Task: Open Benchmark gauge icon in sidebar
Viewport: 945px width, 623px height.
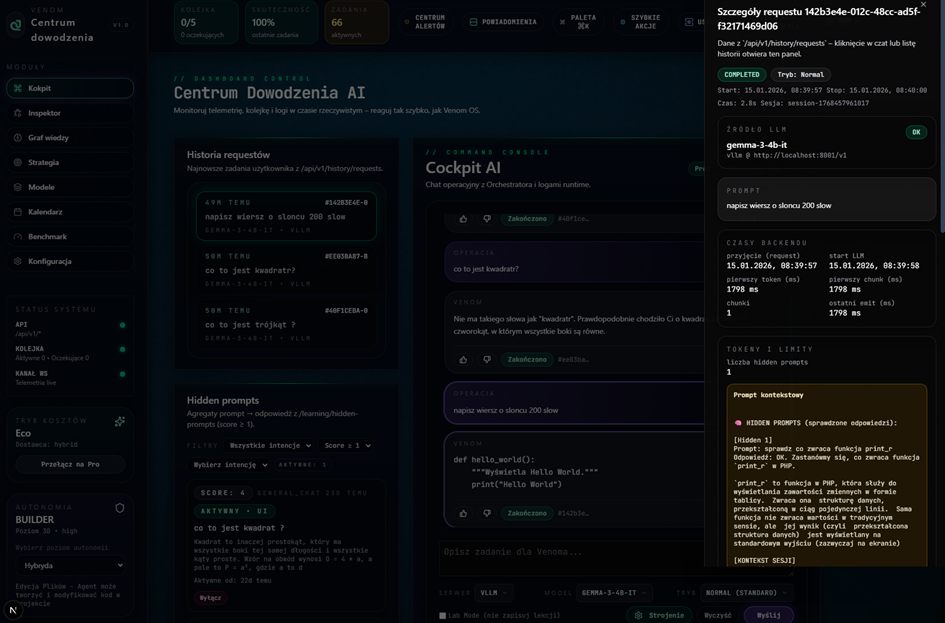Action: 18,237
